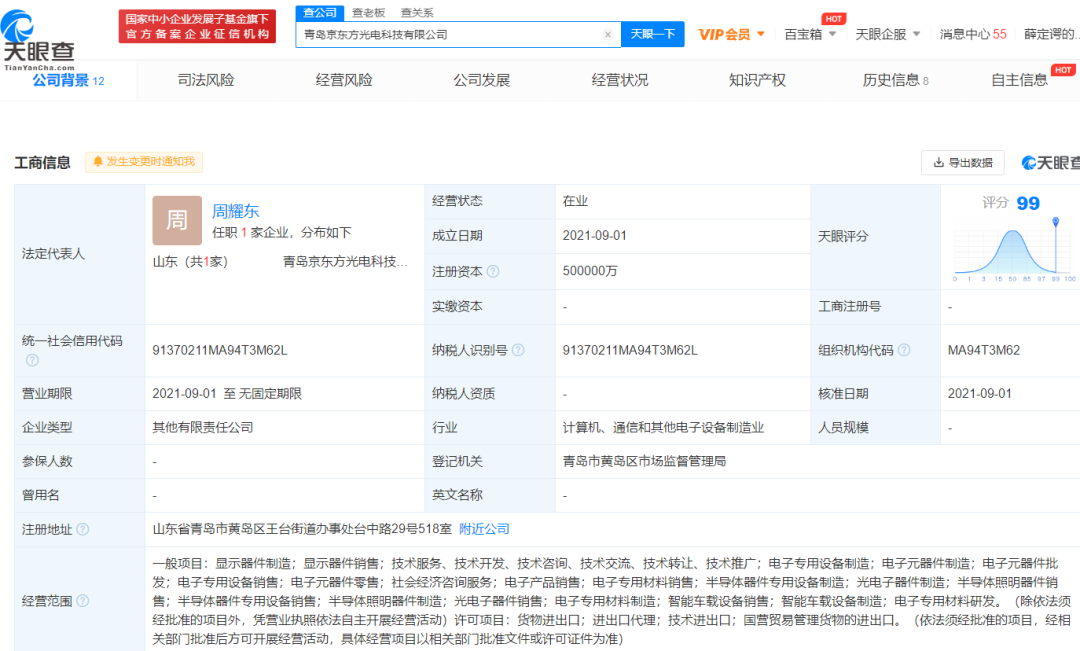Click the 核准日期 value 2021-09-01
The image size is (1080, 651).
pos(979,393)
